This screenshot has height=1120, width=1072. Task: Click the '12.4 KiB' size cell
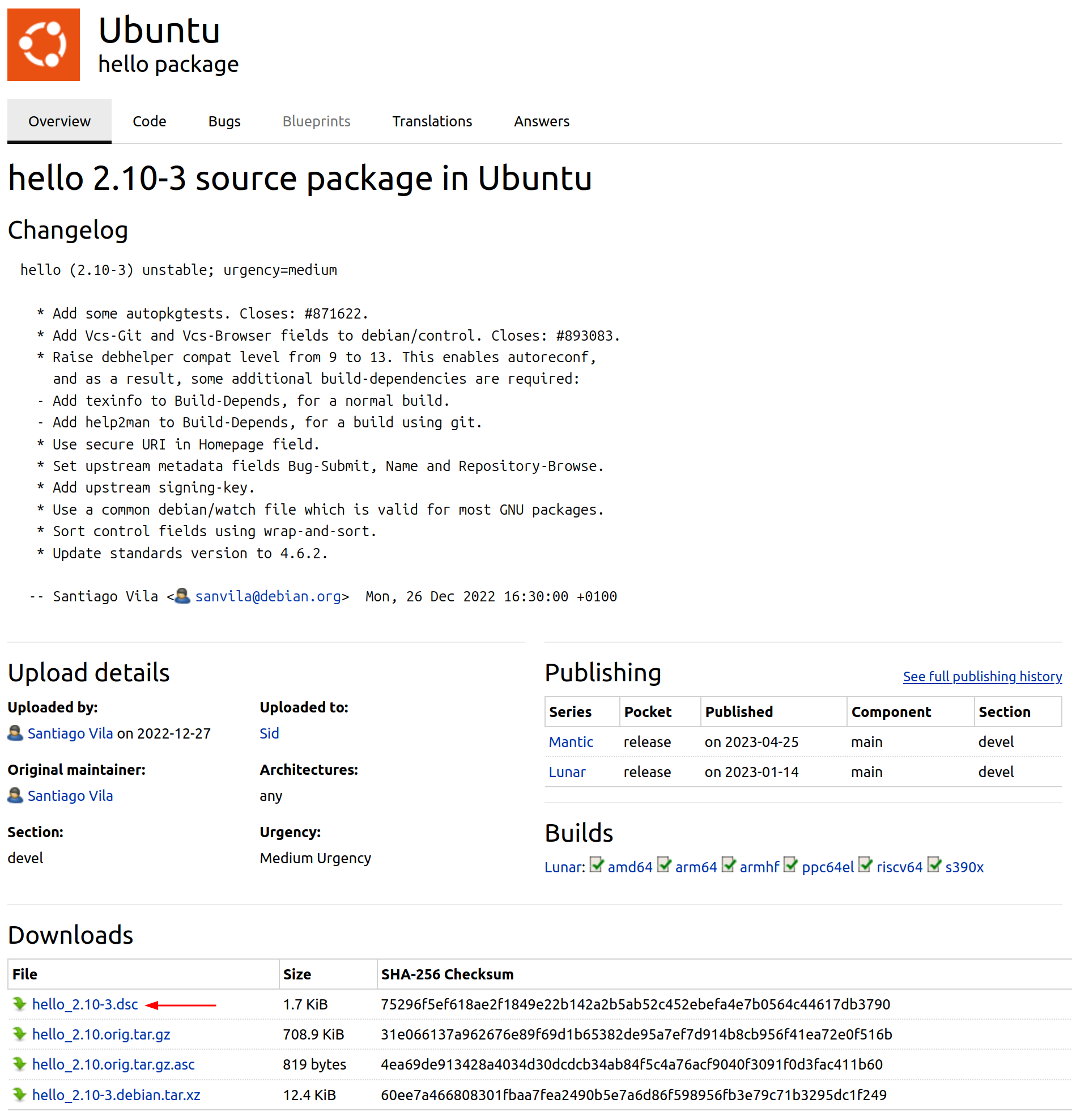click(x=309, y=1094)
